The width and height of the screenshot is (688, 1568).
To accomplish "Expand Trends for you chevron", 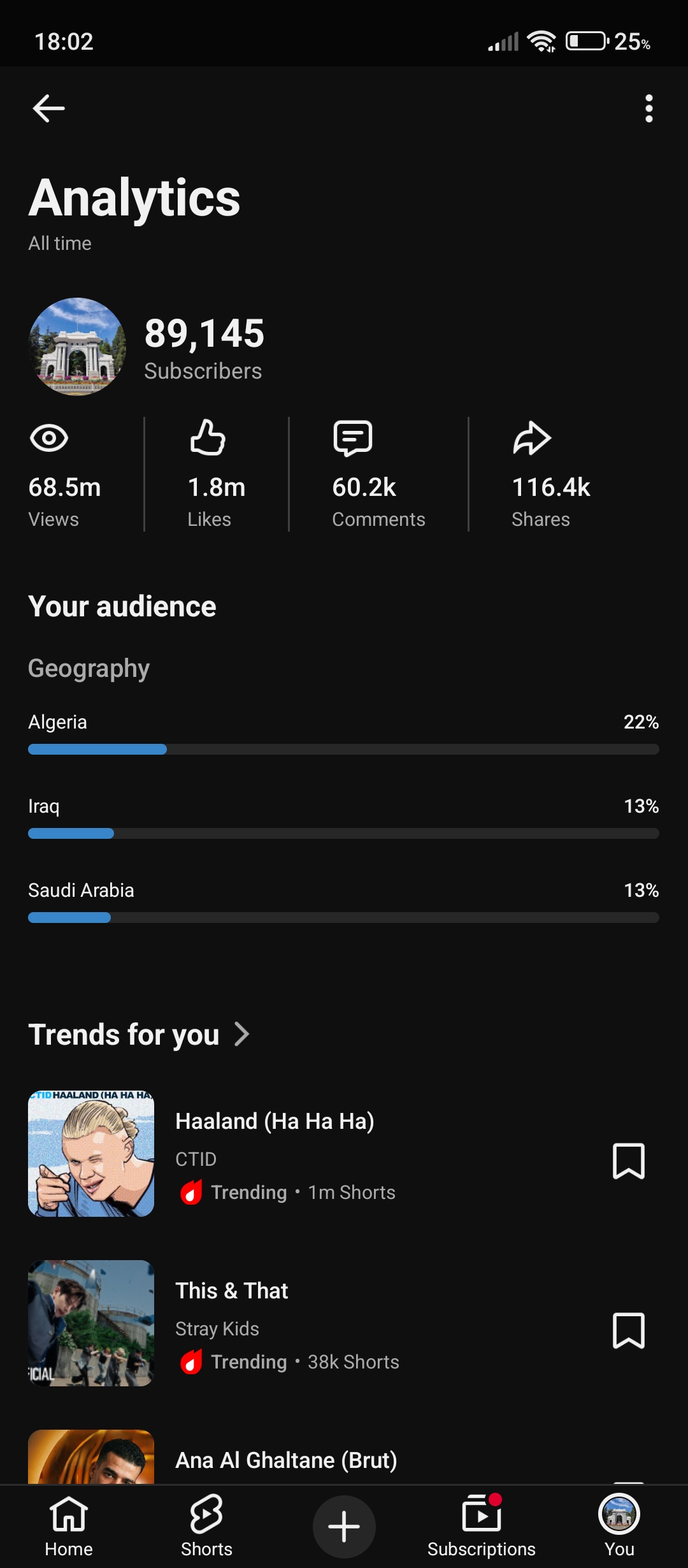I will click(x=241, y=1034).
